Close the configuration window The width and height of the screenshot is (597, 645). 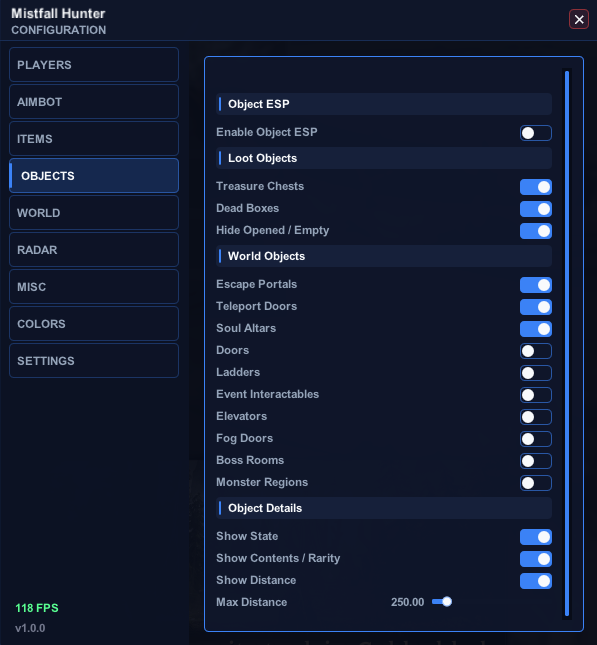[579, 19]
